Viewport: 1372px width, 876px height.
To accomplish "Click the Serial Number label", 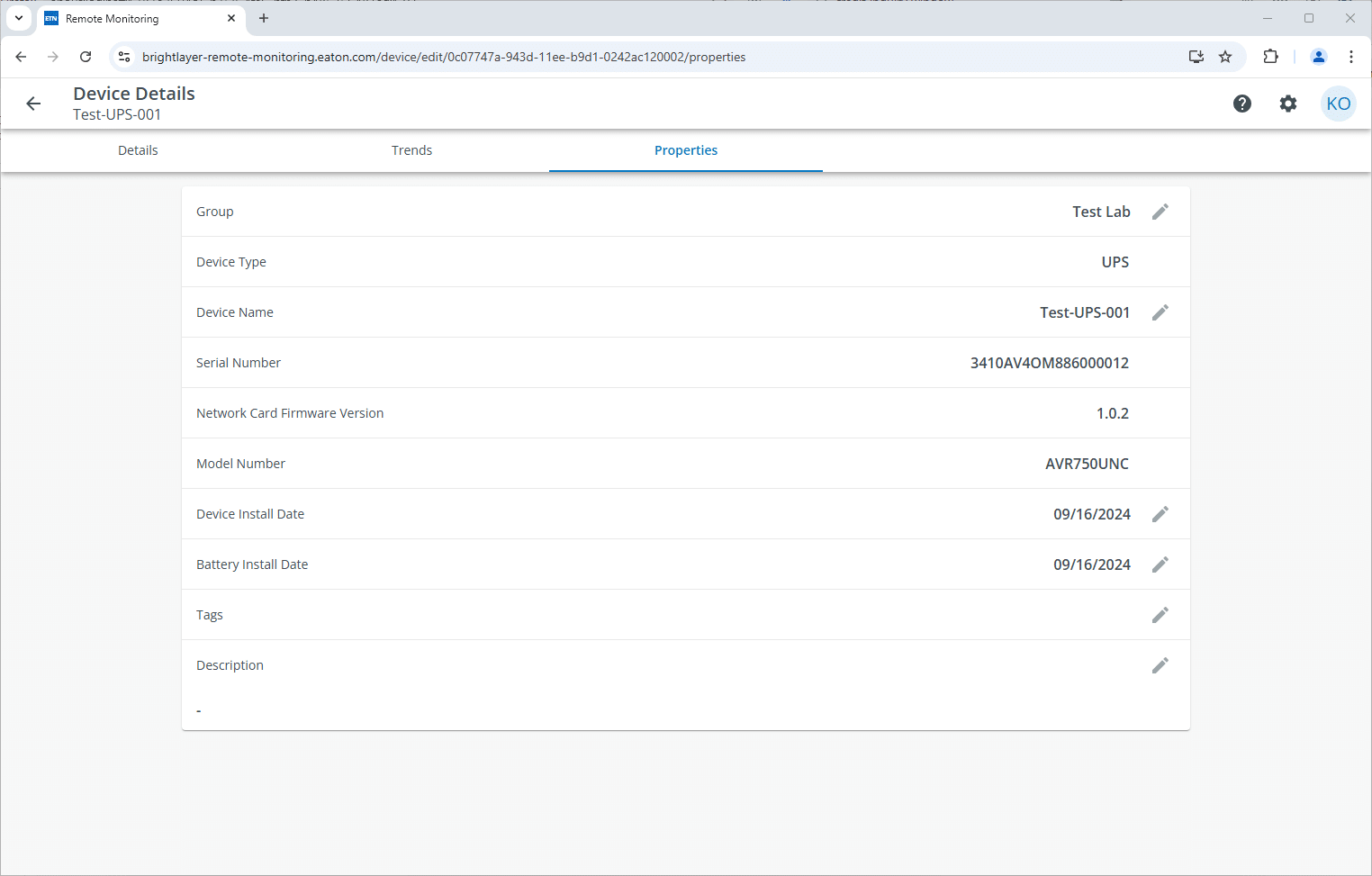I will pos(239,363).
